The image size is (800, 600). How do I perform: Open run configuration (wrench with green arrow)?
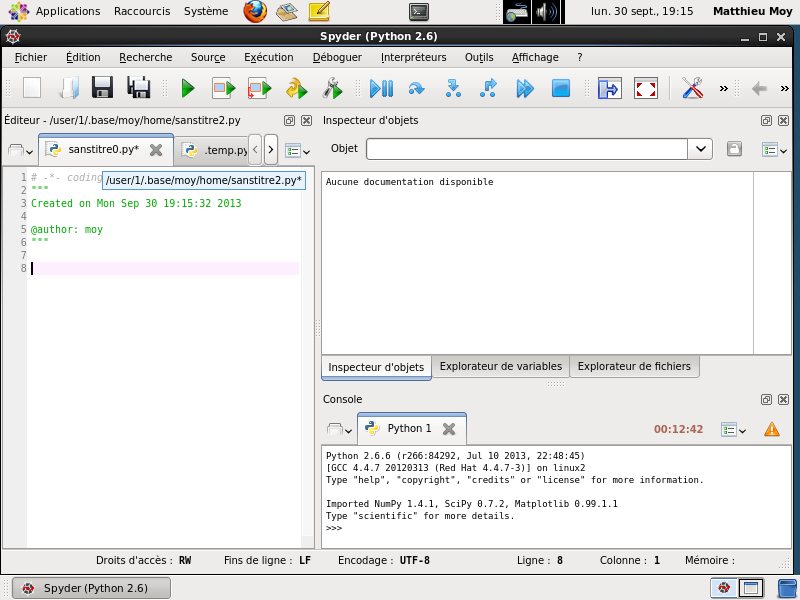tap(333, 88)
